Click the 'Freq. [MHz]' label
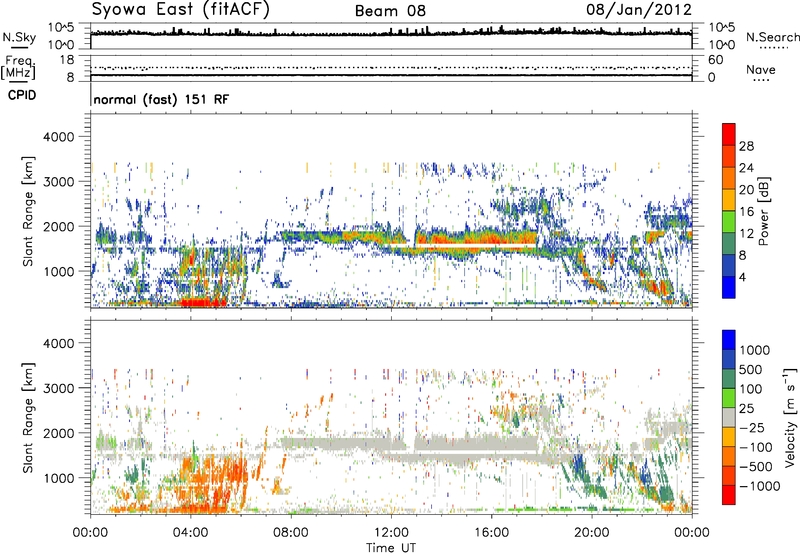The height and width of the screenshot is (554, 800). click(x=18, y=68)
